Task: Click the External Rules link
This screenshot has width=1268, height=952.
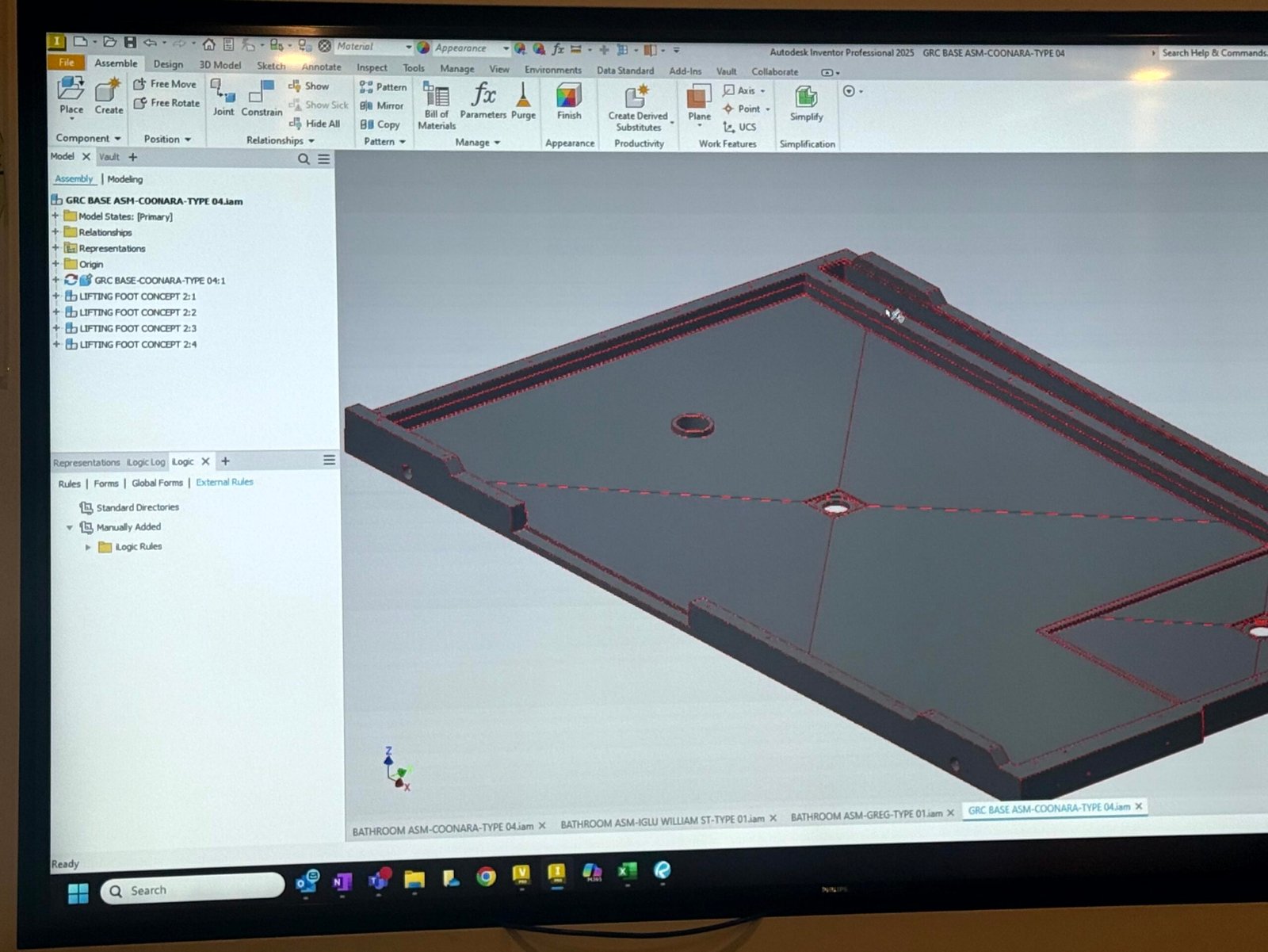Action: click(x=224, y=482)
